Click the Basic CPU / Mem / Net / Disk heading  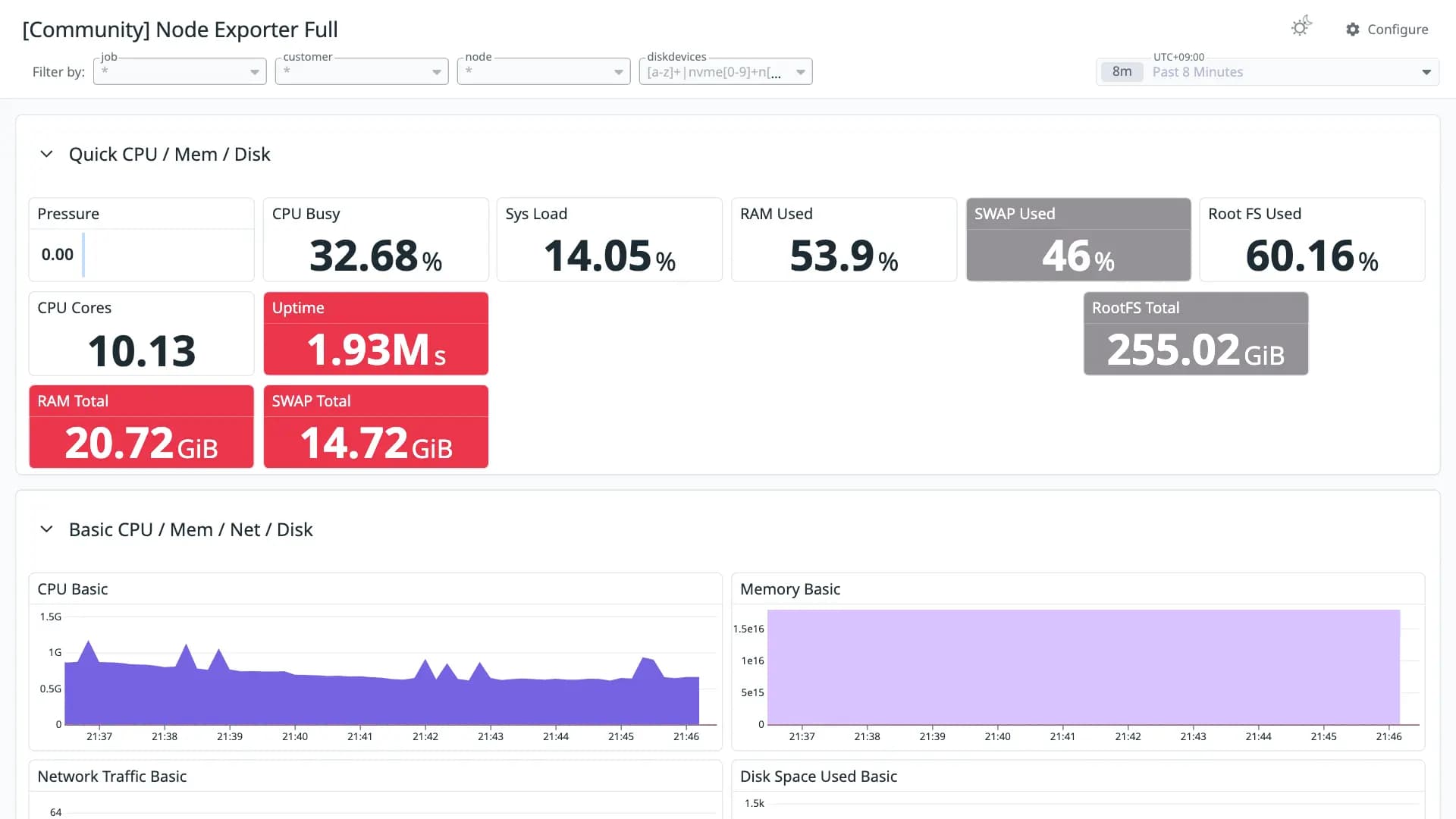(x=190, y=529)
